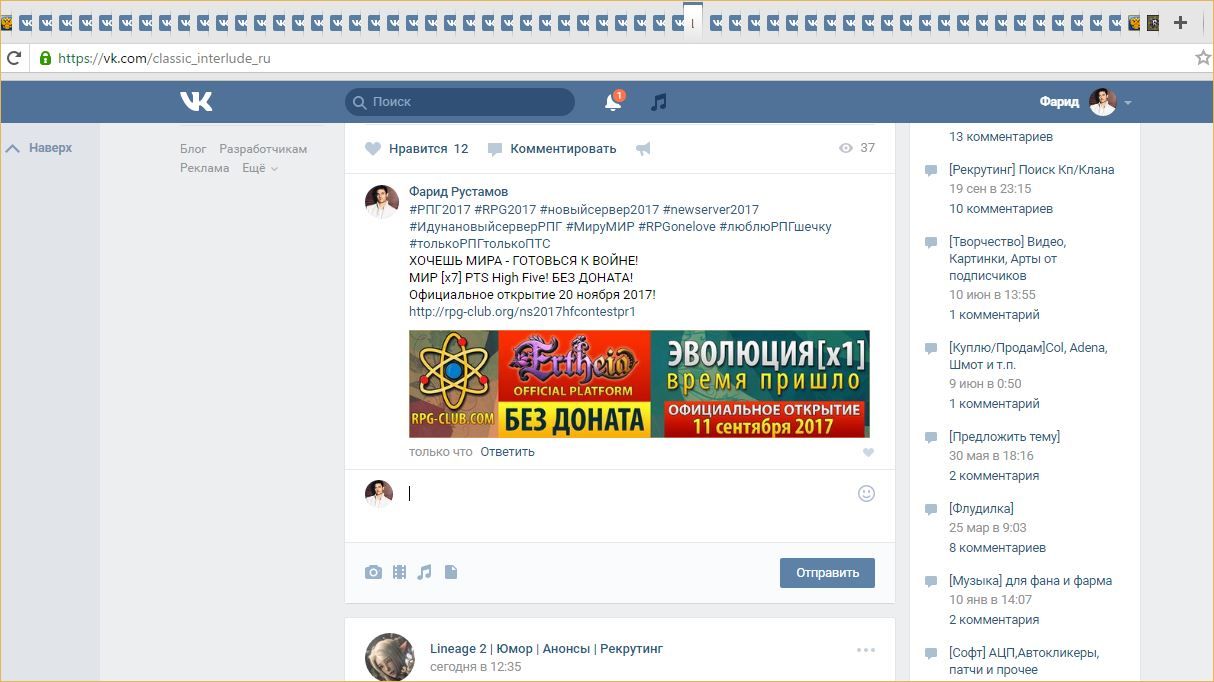Attach a video with film icon
Viewport: 1214px width, 682px height.
point(399,572)
